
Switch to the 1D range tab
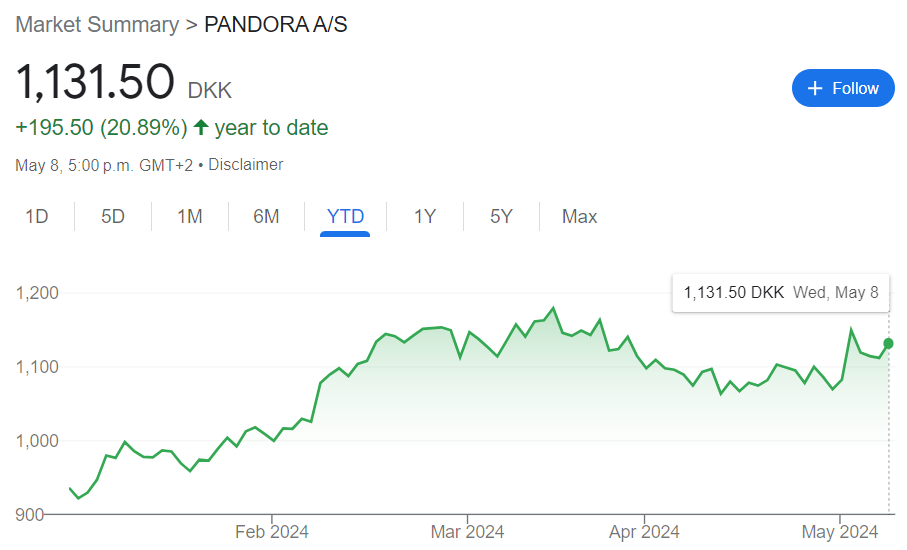(x=37, y=216)
